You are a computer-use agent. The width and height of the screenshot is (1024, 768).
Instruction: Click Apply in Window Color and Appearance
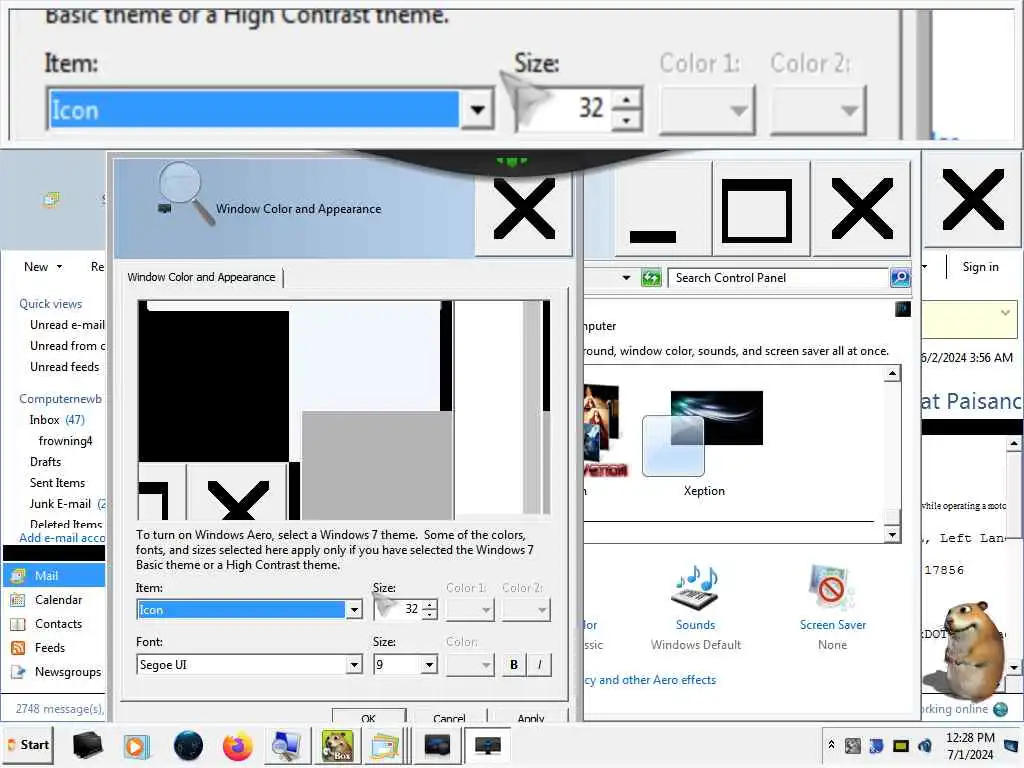pos(530,716)
